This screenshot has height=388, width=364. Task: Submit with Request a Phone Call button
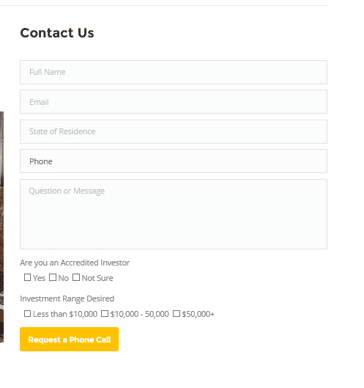(69, 339)
